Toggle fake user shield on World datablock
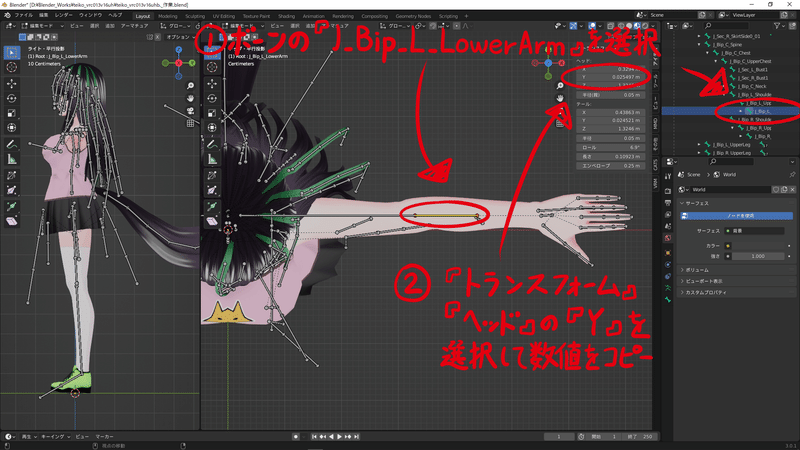The width and height of the screenshot is (800, 450). (776, 189)
